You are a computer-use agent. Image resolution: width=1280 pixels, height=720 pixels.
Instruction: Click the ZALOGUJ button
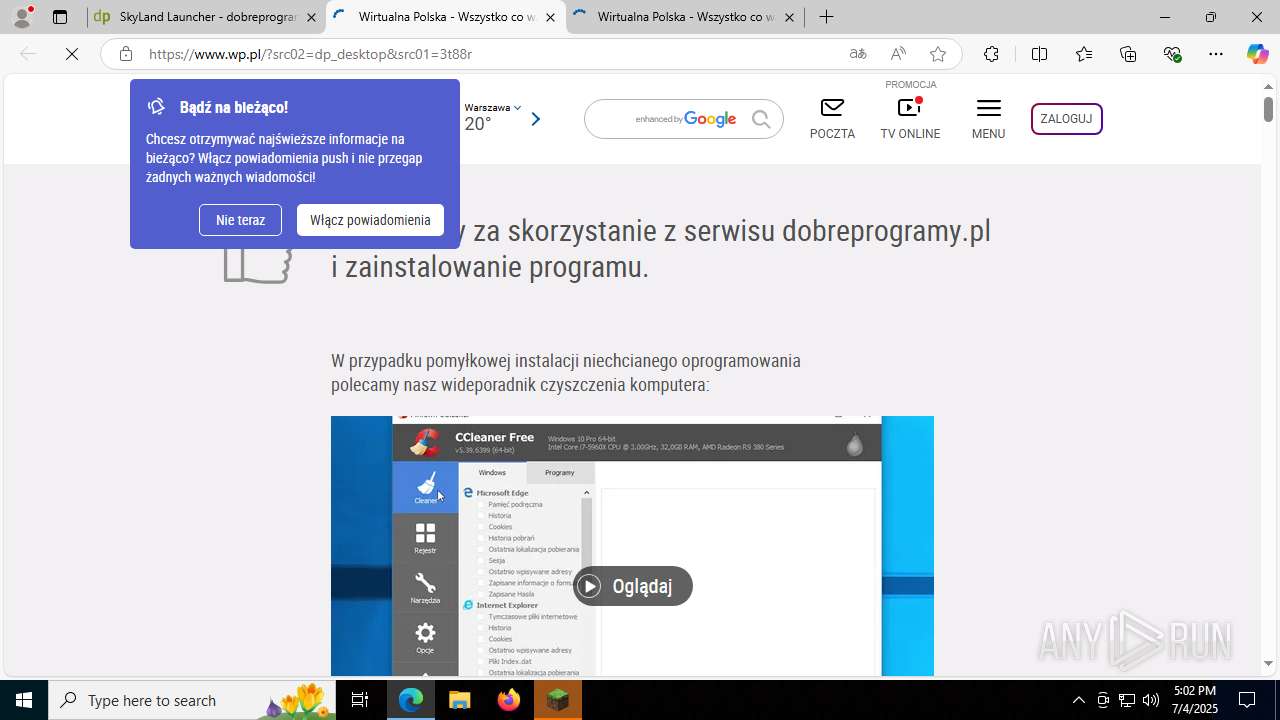(1066, 119)
